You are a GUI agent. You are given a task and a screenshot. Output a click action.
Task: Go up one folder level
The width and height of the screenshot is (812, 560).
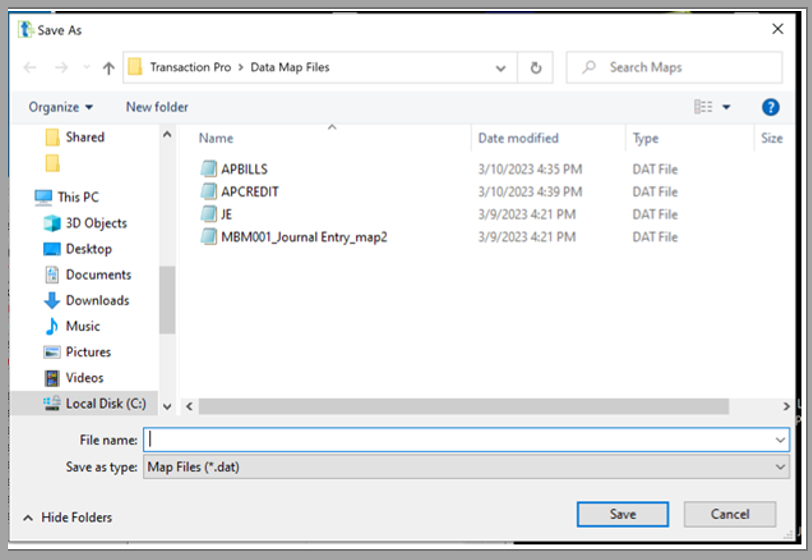coord(108,68)
